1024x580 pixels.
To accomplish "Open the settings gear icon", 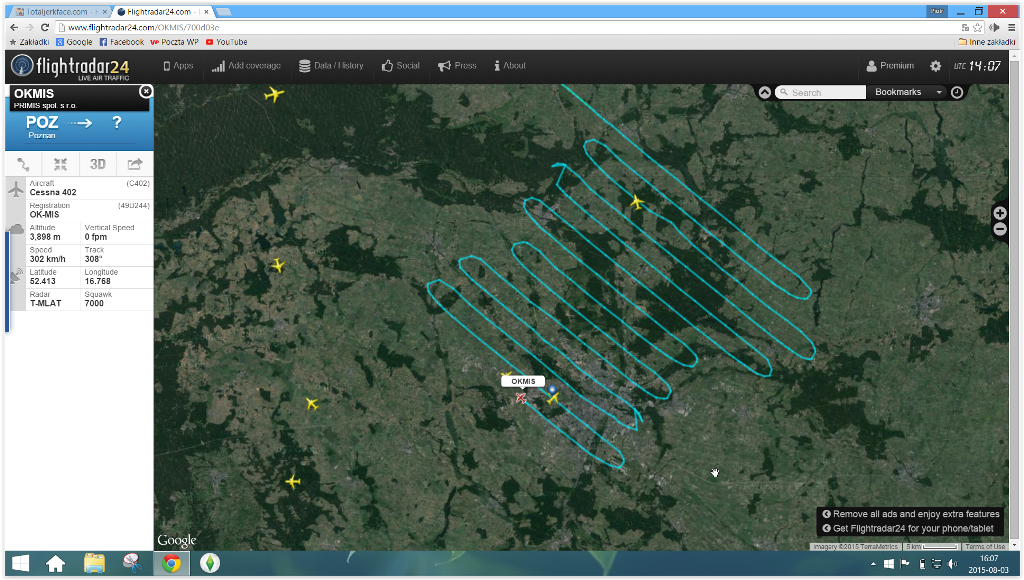I will coord(935,66).
